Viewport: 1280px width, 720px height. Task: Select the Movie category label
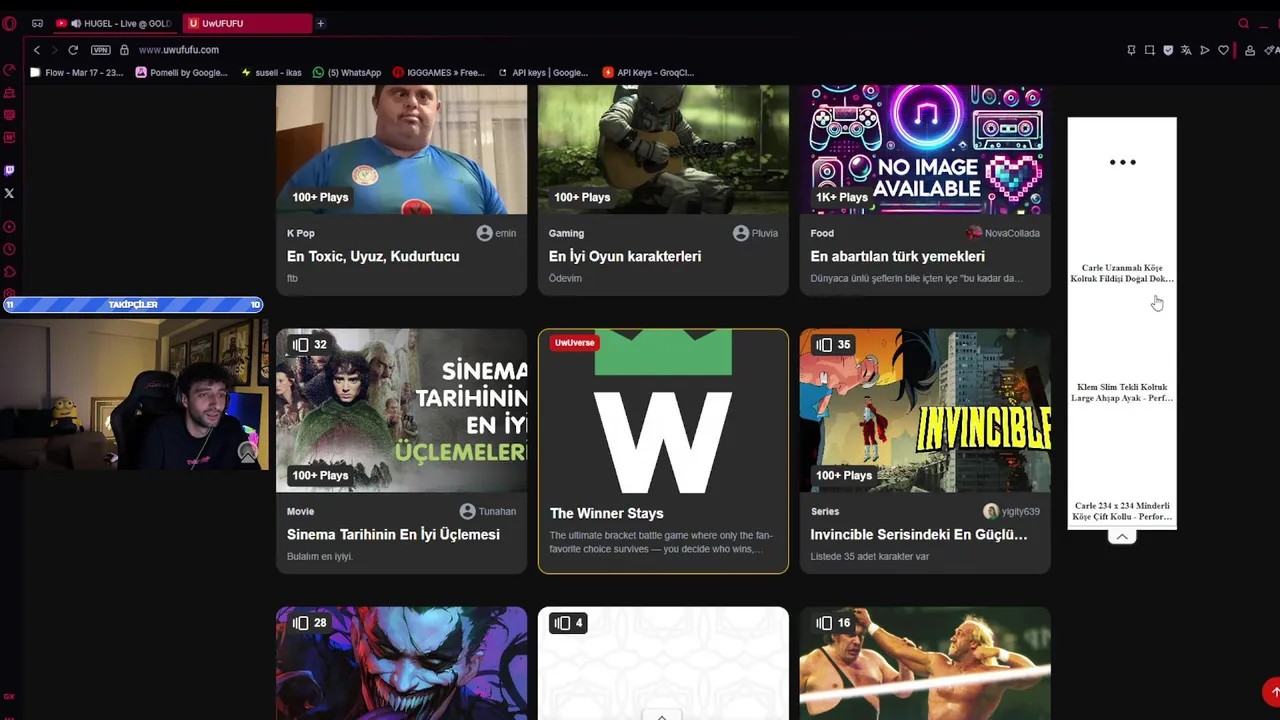(300, 511)
